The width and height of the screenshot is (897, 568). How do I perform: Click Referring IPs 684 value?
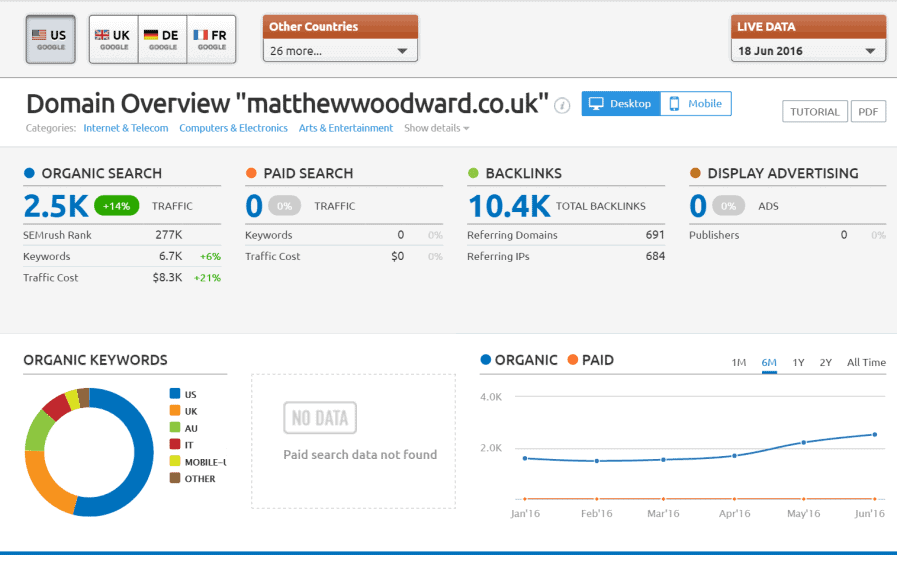coord(655,256)
